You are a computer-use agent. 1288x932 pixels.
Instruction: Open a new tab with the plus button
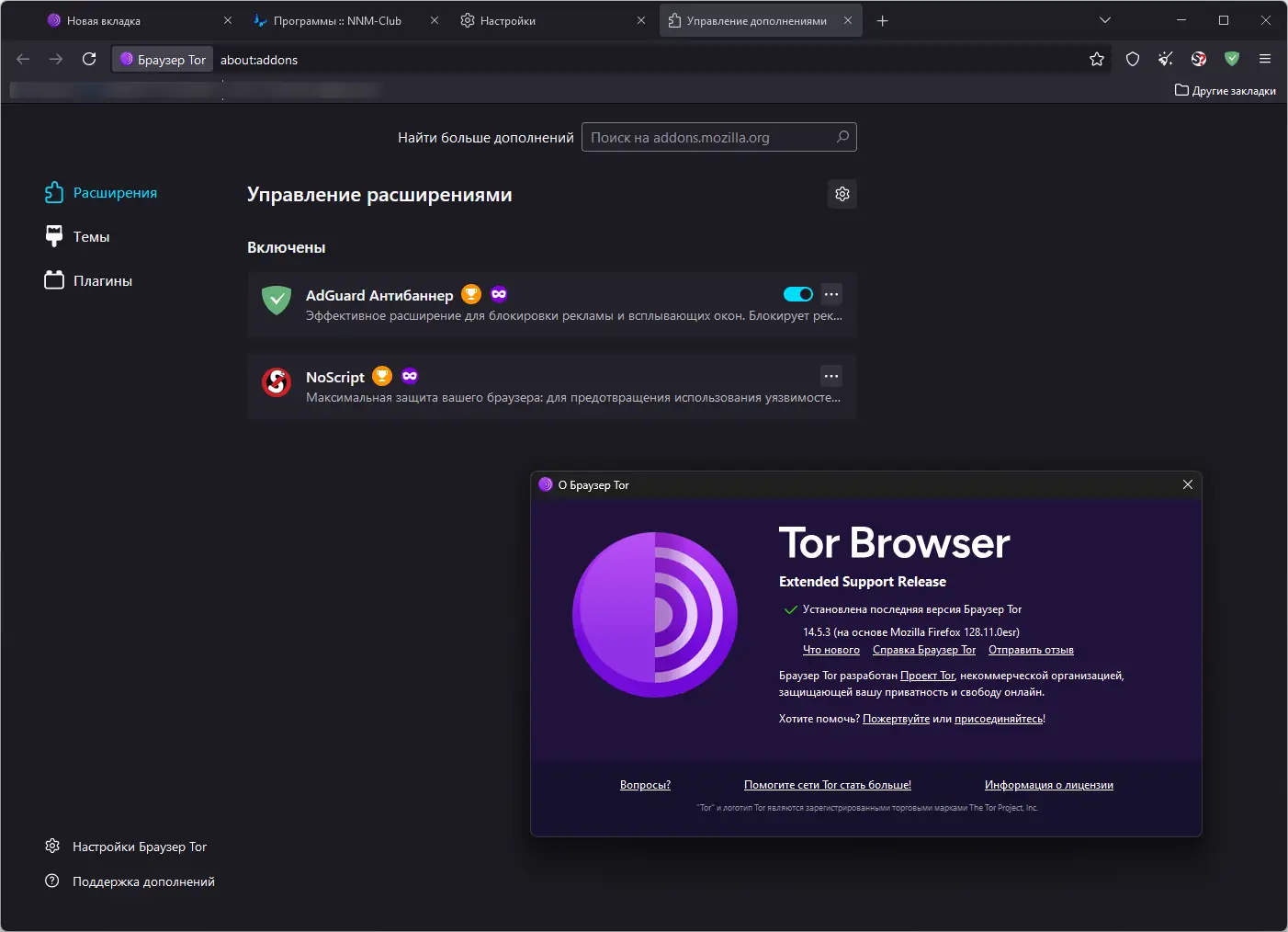pos(883,20)
